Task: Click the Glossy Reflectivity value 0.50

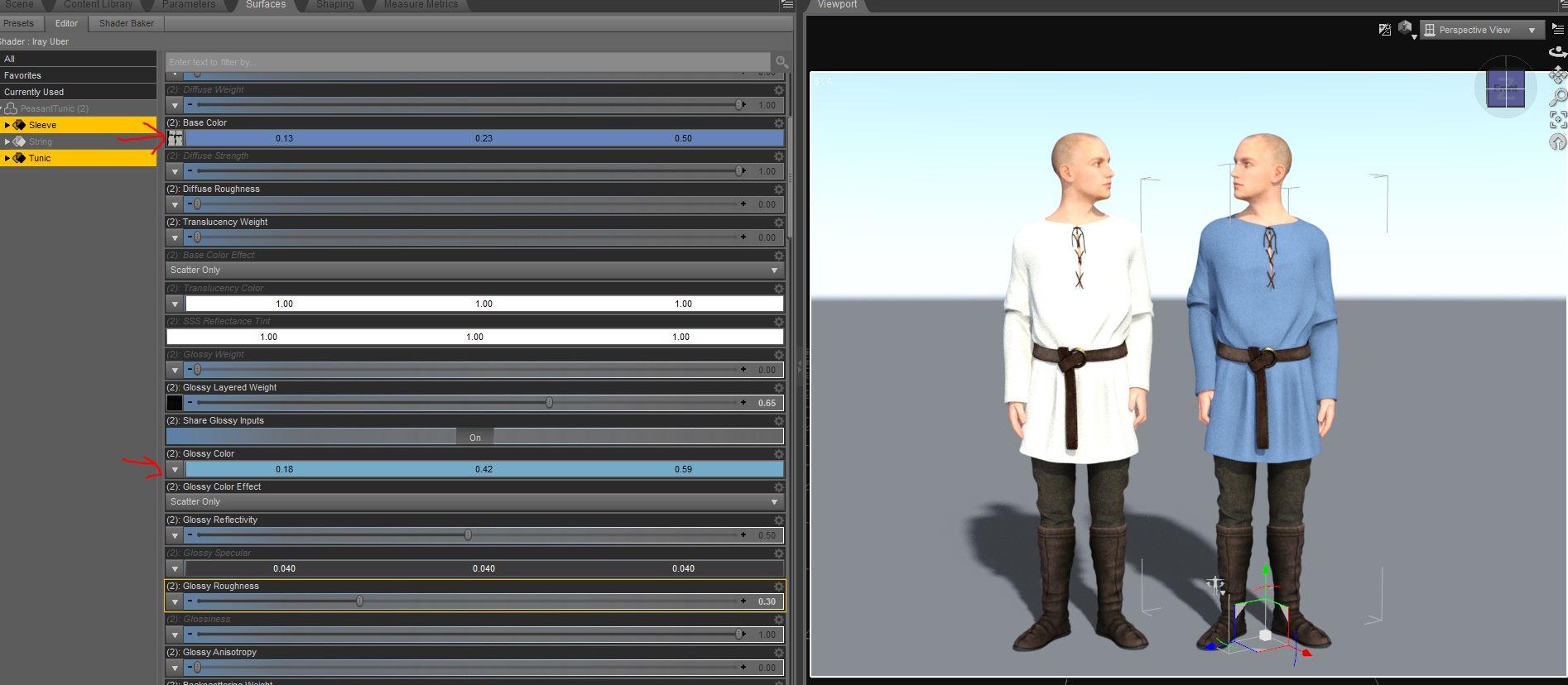Action: (x=767, y=535)
